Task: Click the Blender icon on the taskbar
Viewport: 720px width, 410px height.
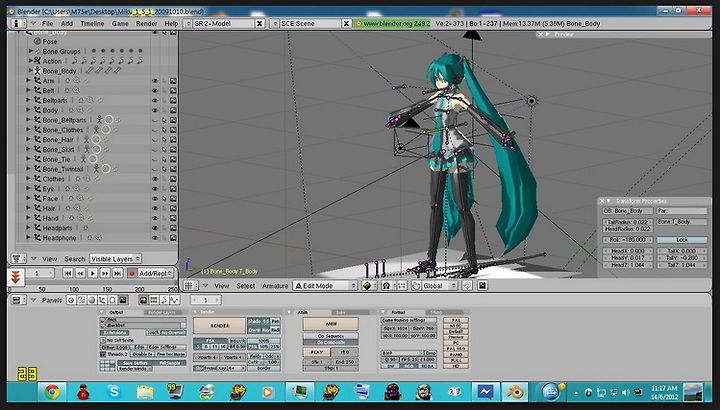Action: tap(515, 392)
